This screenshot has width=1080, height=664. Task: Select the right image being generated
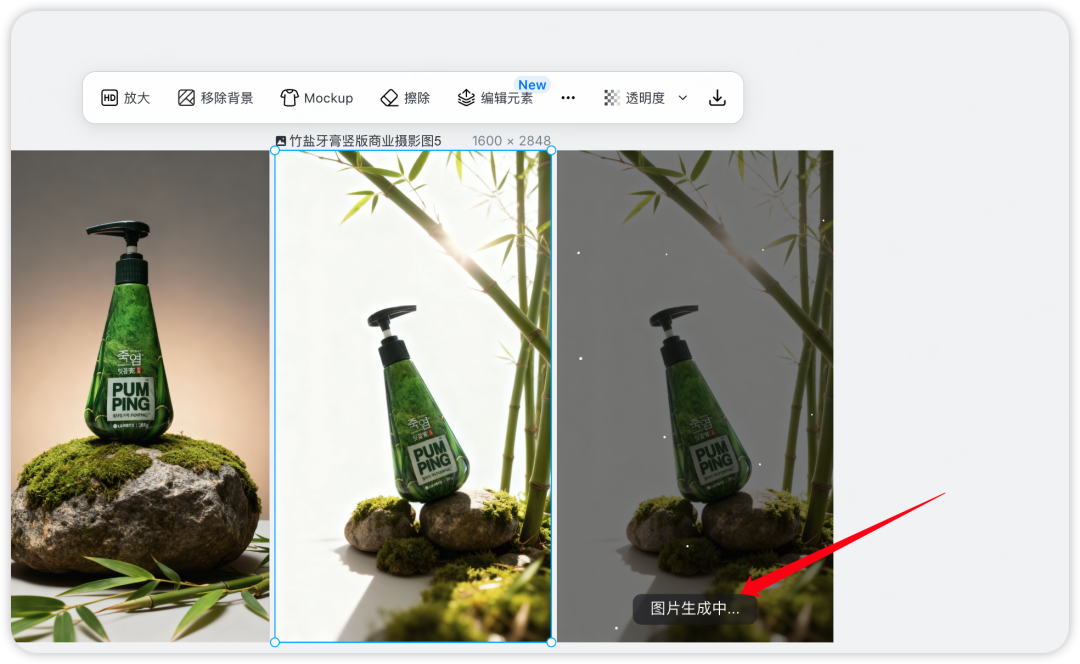click(x=696, y=396)
